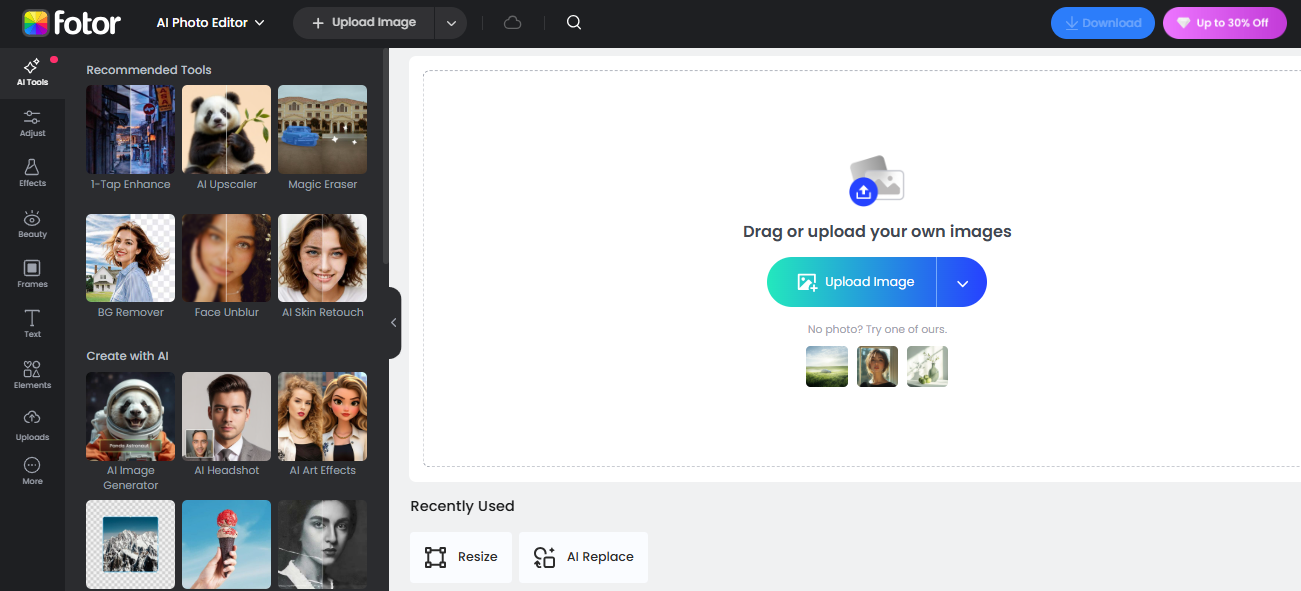Image resolution: width=1301 pixels, height=591 pixels.
Task: Select the AI Tools sidebar icon
Action: (31, 70)
